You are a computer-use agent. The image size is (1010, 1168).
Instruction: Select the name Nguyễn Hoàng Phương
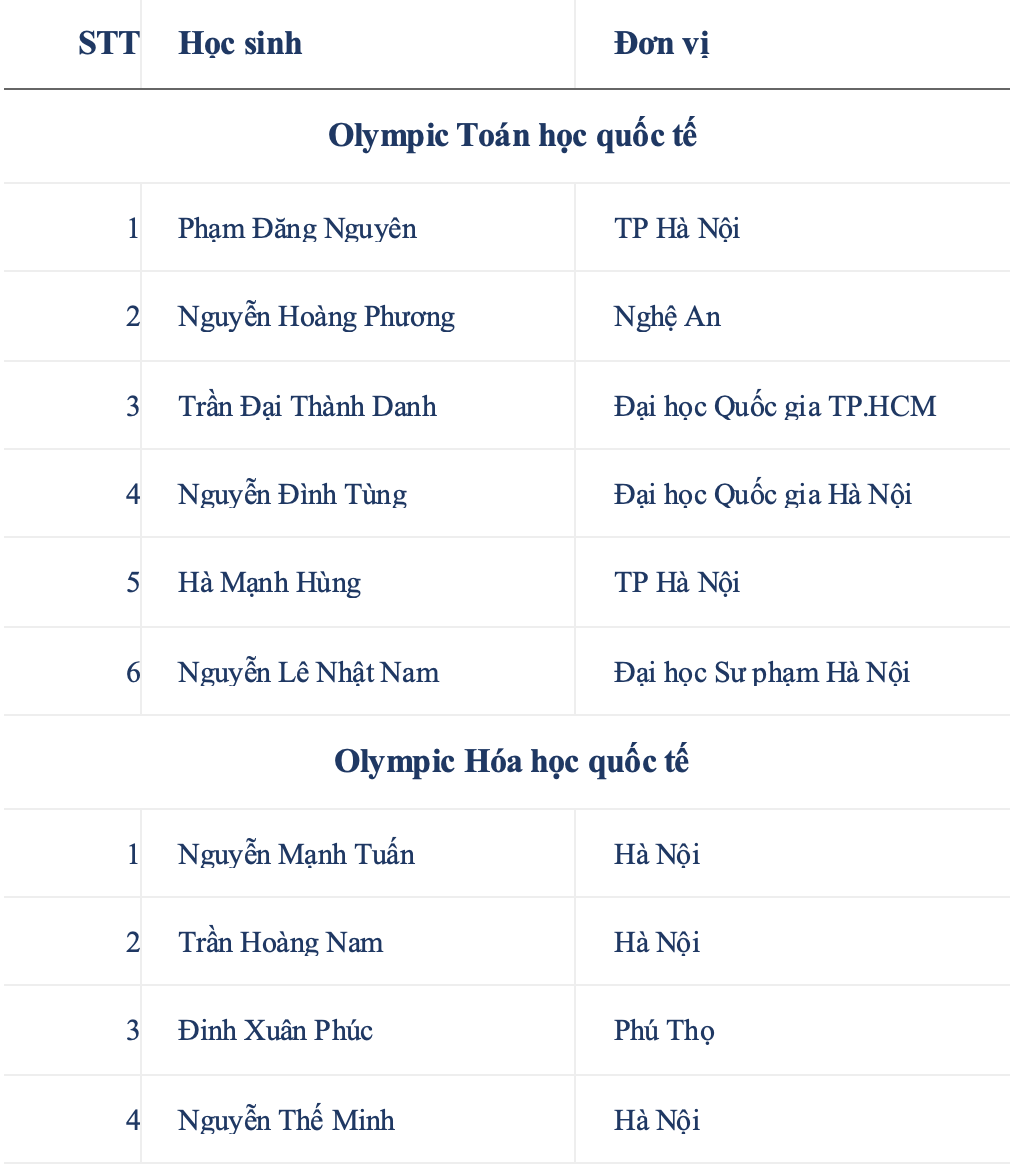316,317
